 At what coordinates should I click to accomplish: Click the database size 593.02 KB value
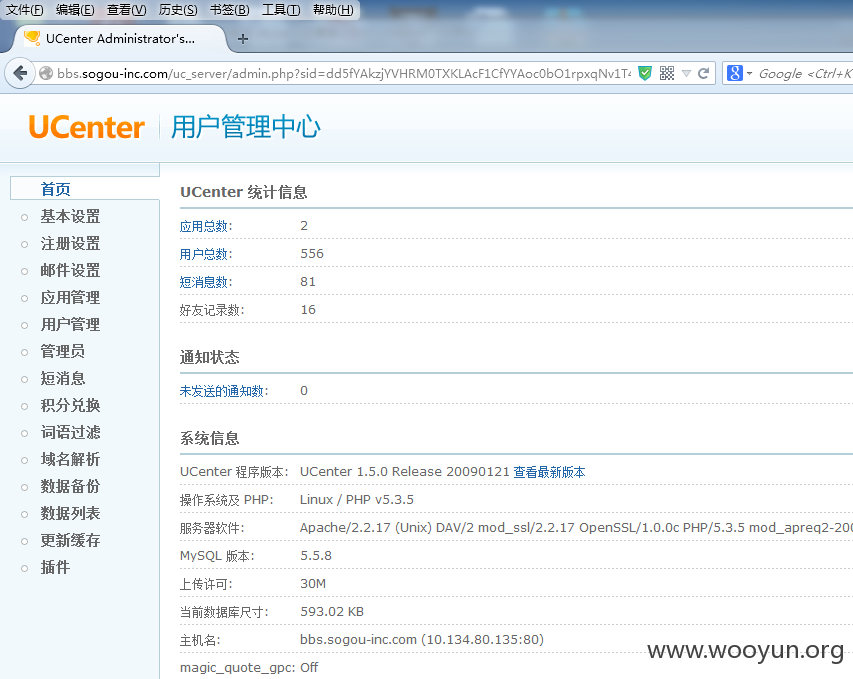click(x=332, y=612)
